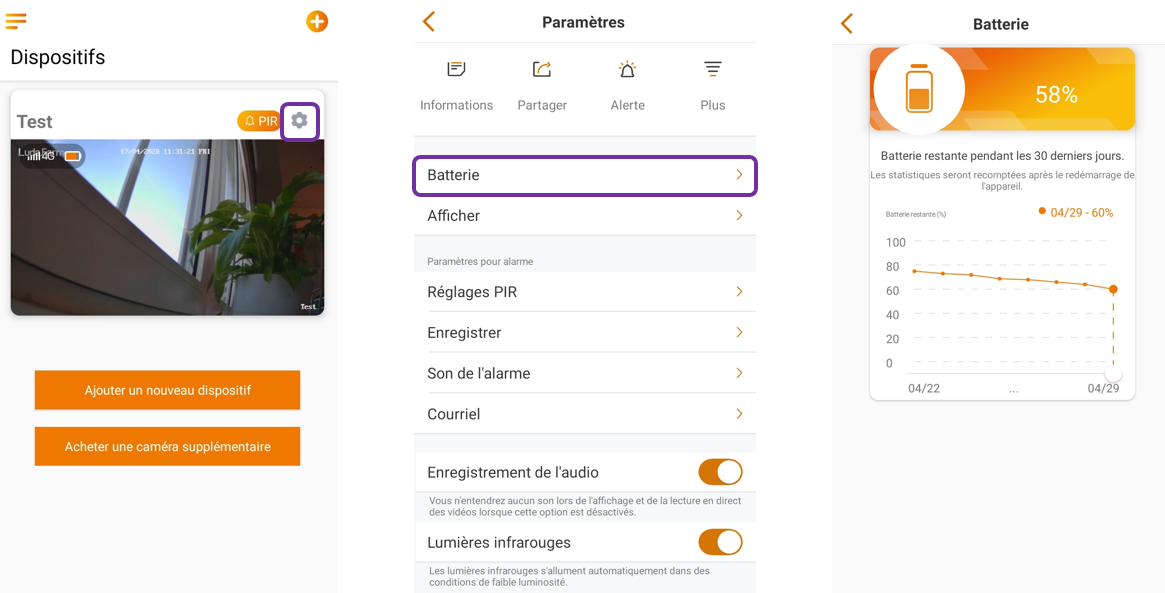Go back from the Paramètres screen
Viewport: 1165px width, 593px height.
(429, 22)
